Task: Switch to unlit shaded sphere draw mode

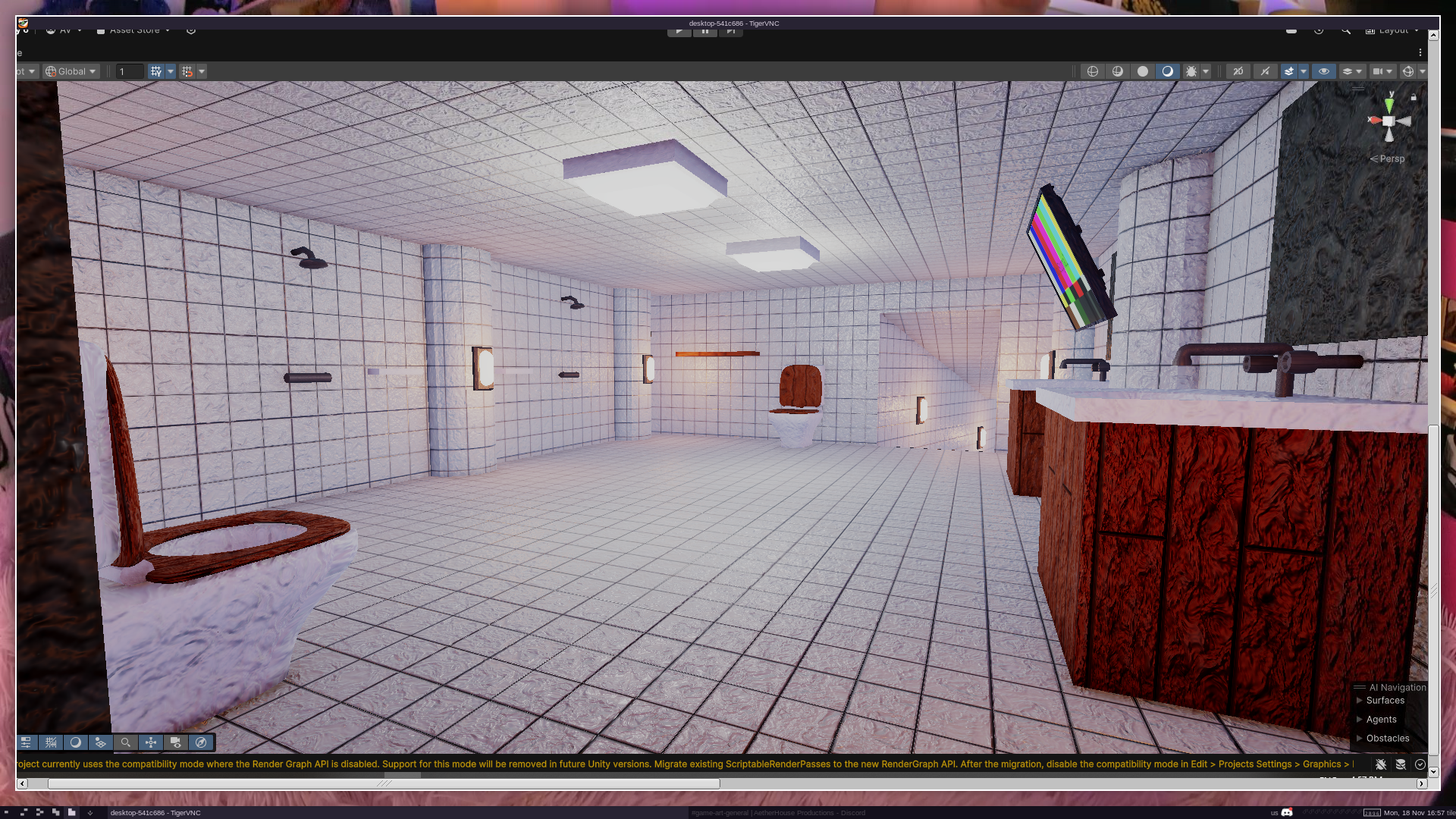Action: click(1142, 71)
